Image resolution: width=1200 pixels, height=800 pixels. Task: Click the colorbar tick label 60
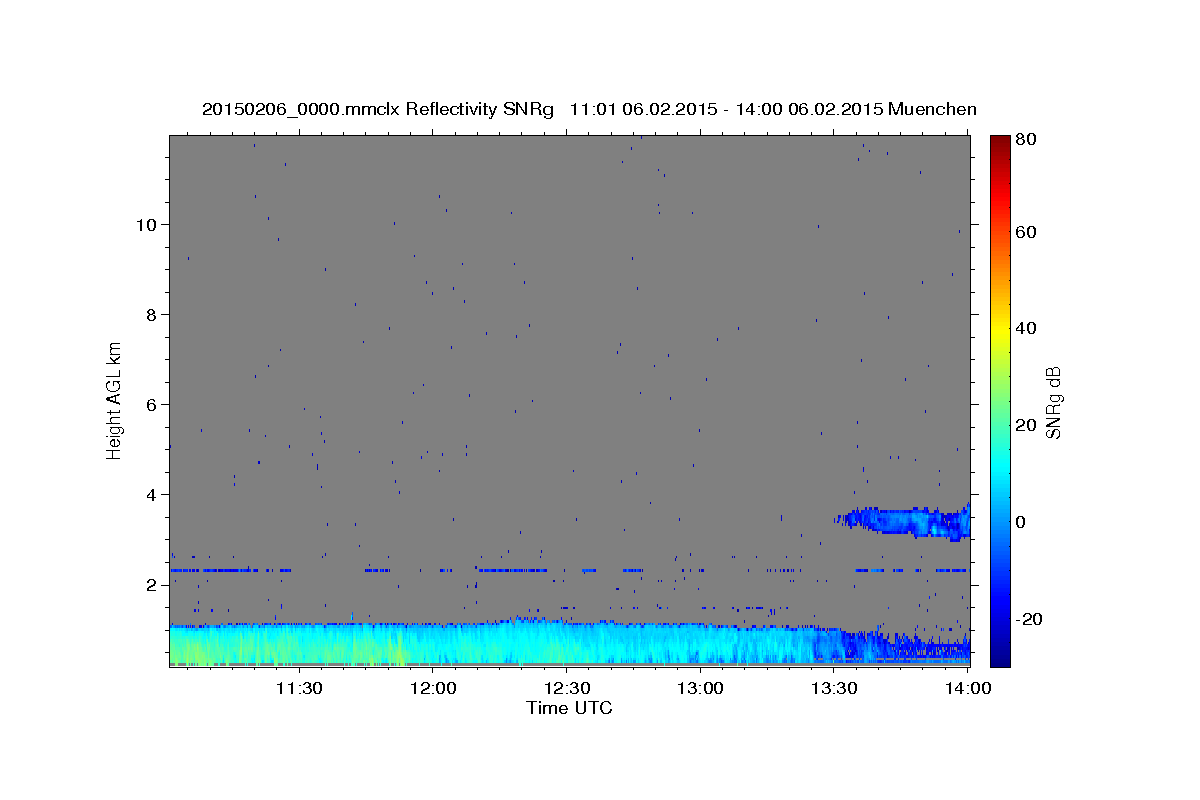tap(1026, 232)
